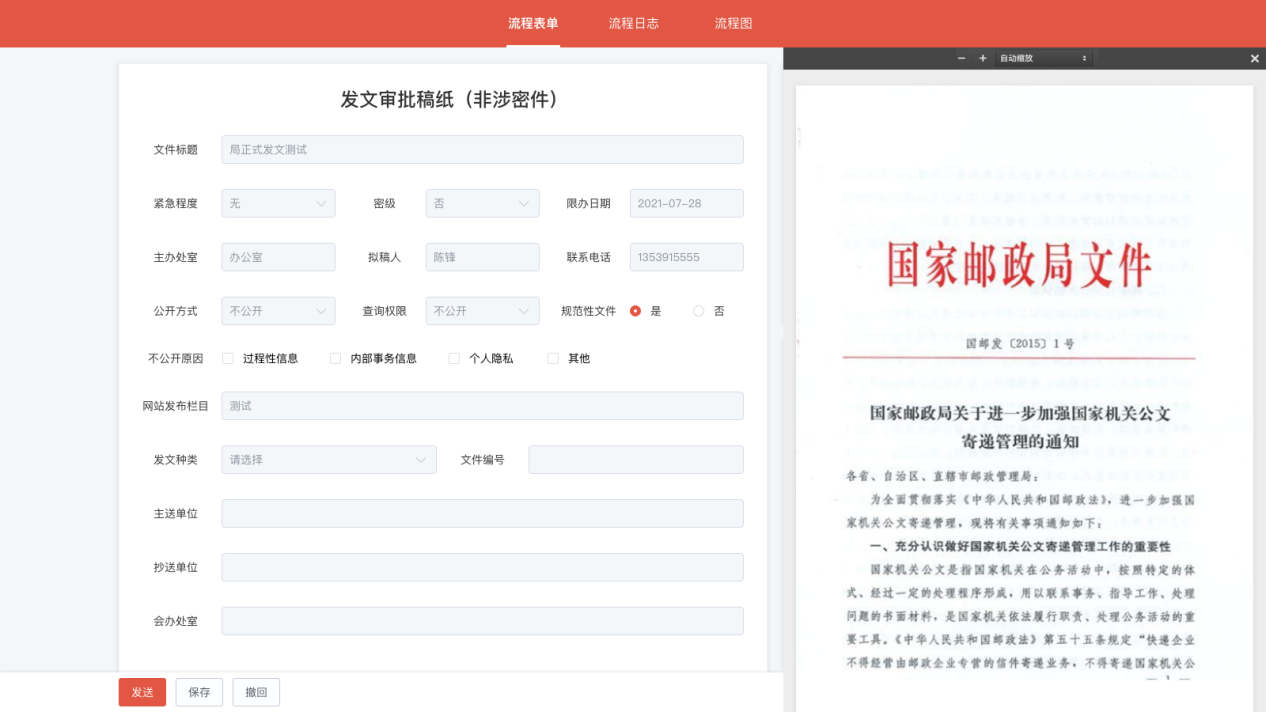The width and height of the screenshot is (1266, 712).
Task: Check the 过程性信息 checkbox
Action: coord(228,358)
